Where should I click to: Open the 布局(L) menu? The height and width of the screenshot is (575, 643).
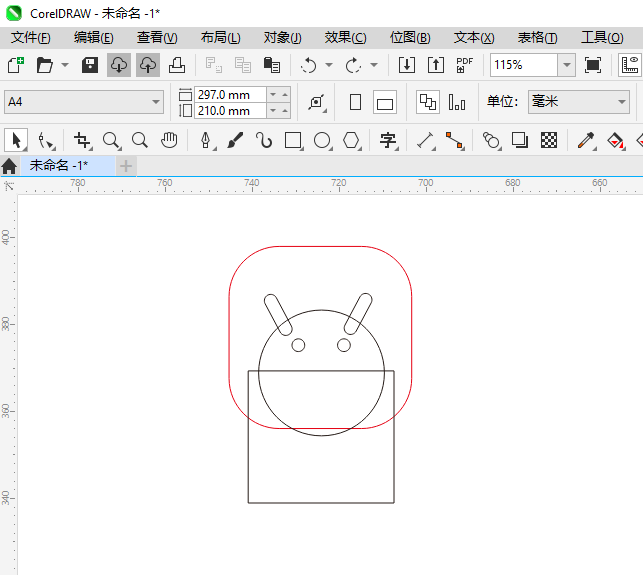pos(221,38)
